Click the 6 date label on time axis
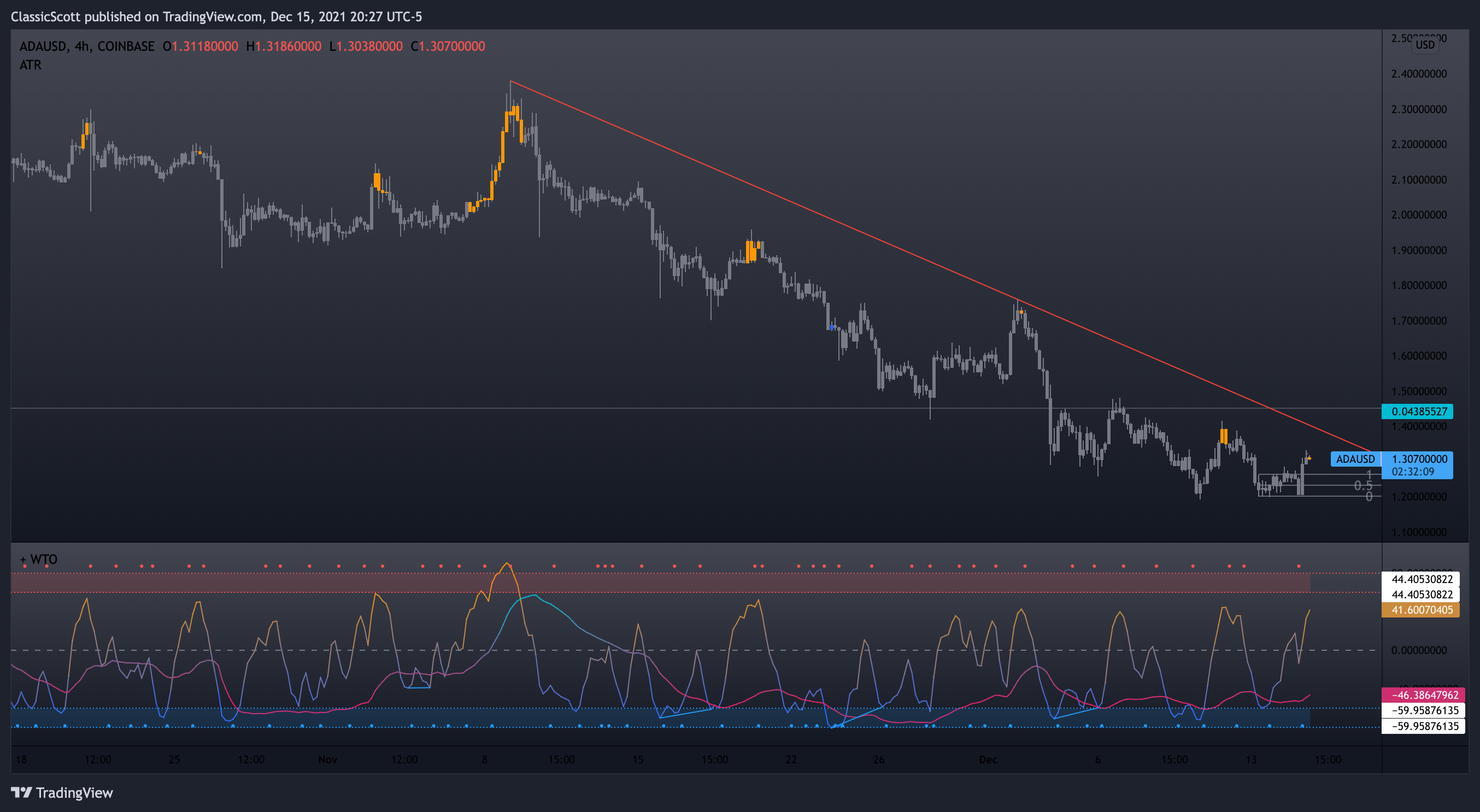This screenshot has width=1480, height=812. click(1098, 759)
